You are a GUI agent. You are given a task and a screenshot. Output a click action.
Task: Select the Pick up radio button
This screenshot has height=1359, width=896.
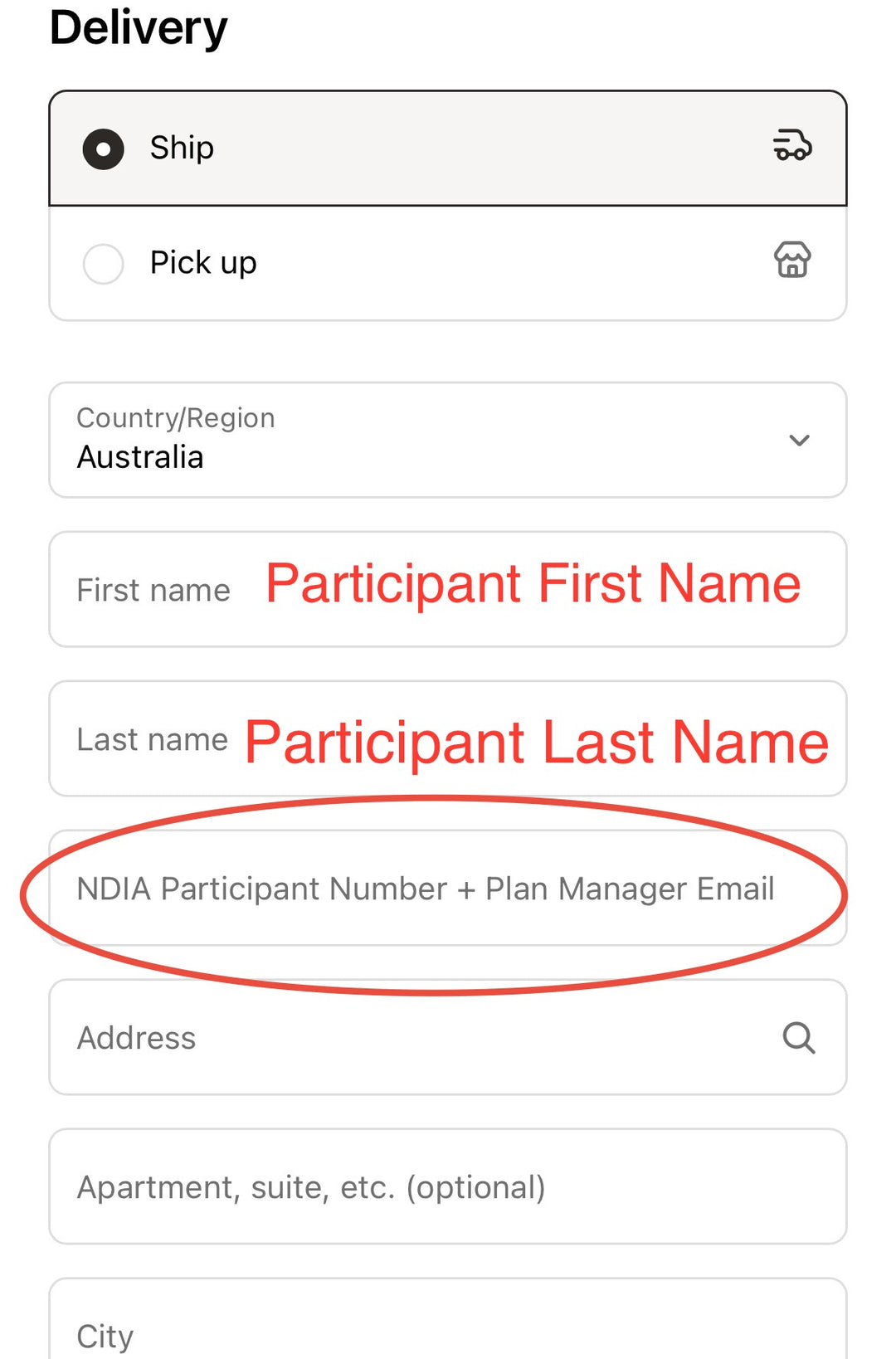coord(104,264)
